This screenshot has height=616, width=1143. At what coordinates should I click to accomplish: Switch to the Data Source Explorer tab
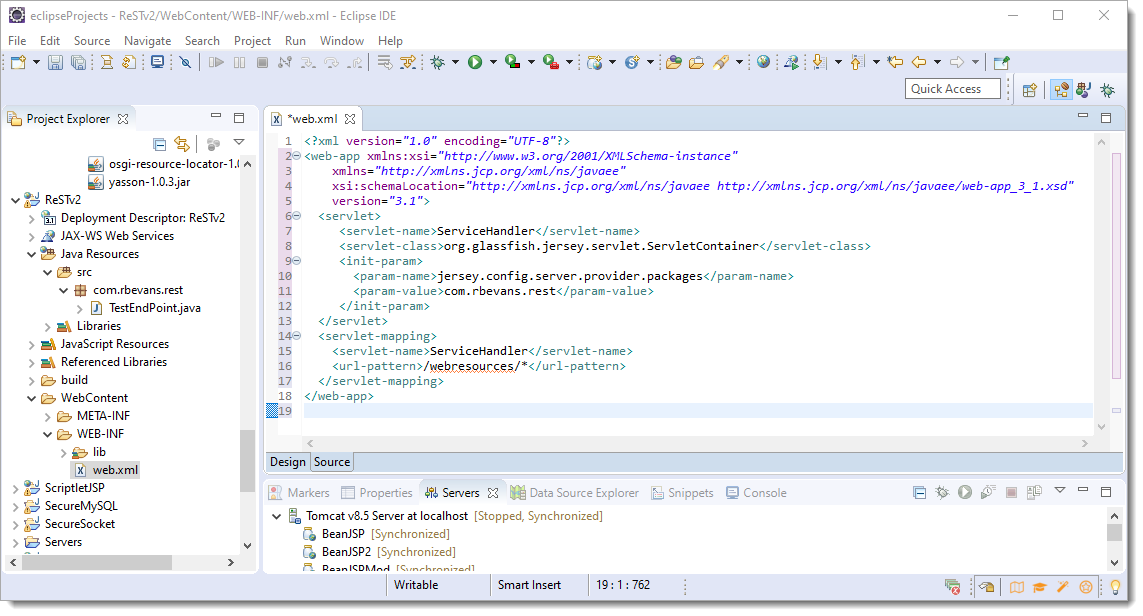576,493
